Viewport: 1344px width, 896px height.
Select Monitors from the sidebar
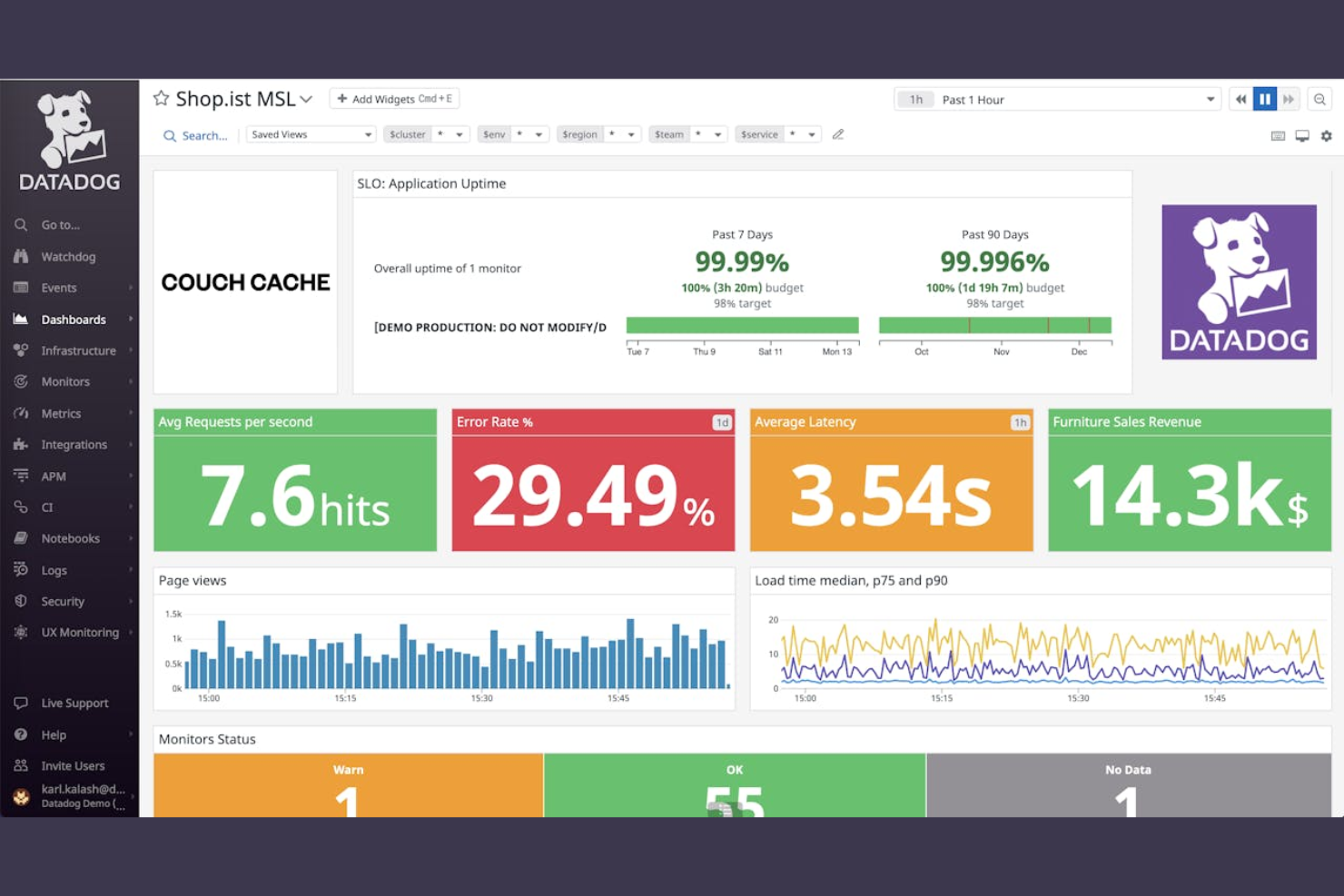click(66, 381)
